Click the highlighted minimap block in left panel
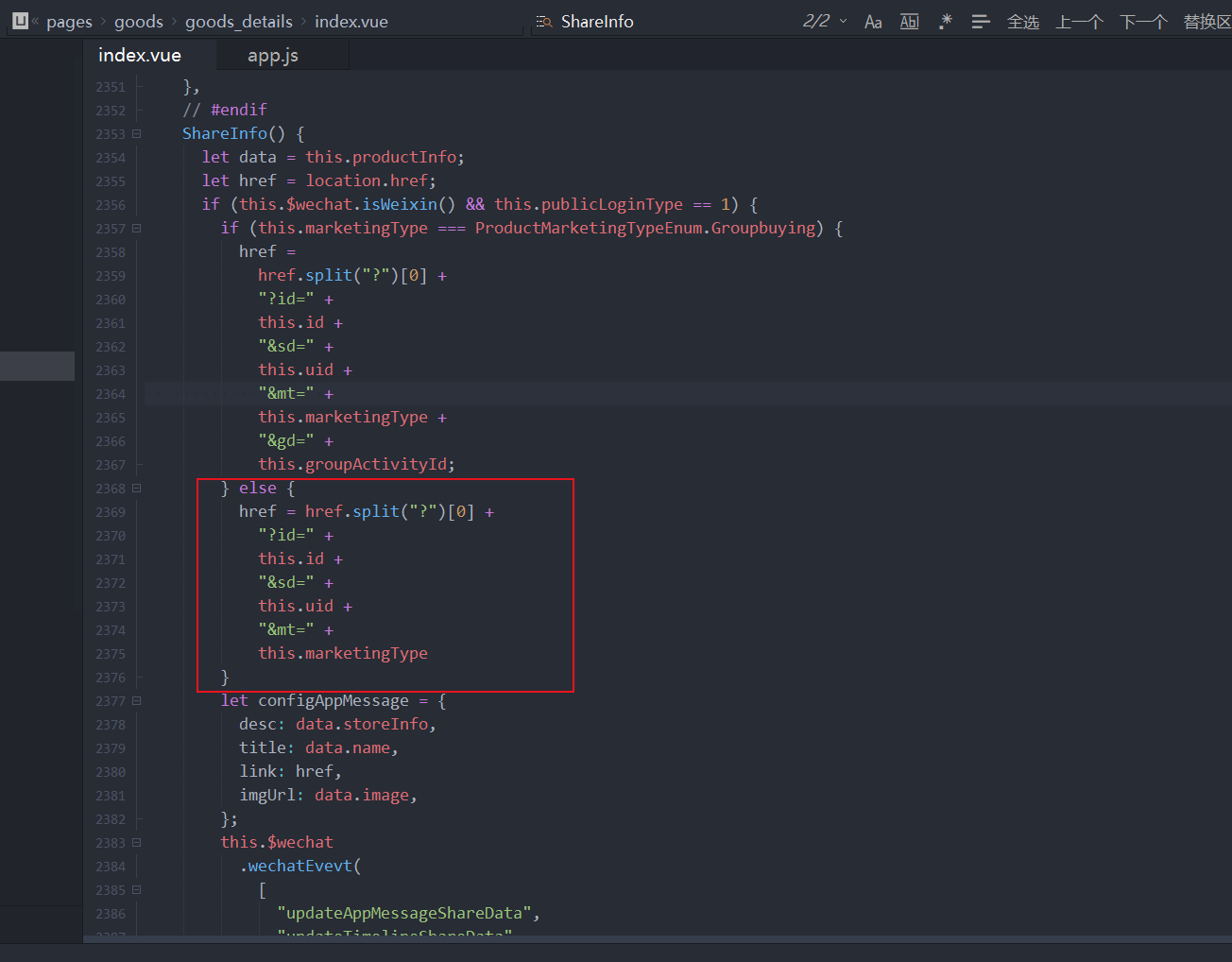 click(37, 366)
